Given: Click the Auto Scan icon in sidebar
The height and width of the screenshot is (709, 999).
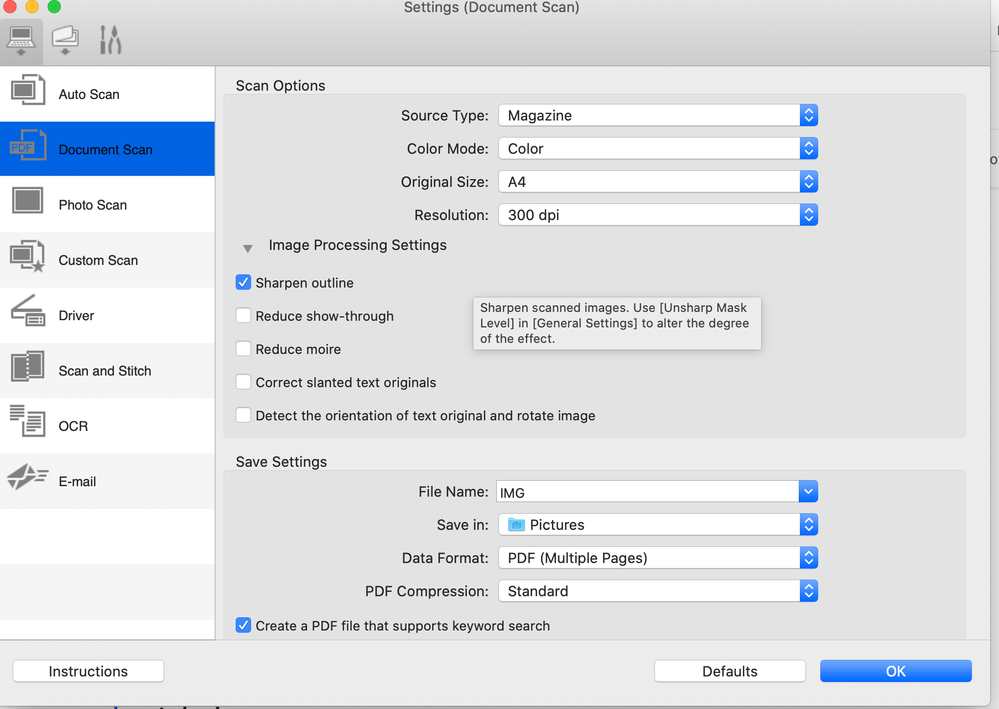Looking at the screenshot, I should [x=28, y=92].
